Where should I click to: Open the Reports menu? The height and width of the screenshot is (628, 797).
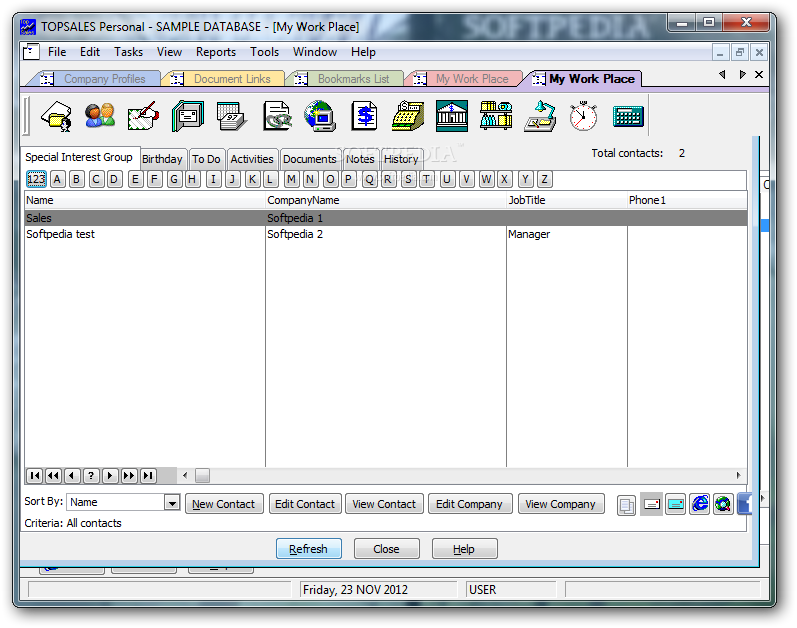216,52
